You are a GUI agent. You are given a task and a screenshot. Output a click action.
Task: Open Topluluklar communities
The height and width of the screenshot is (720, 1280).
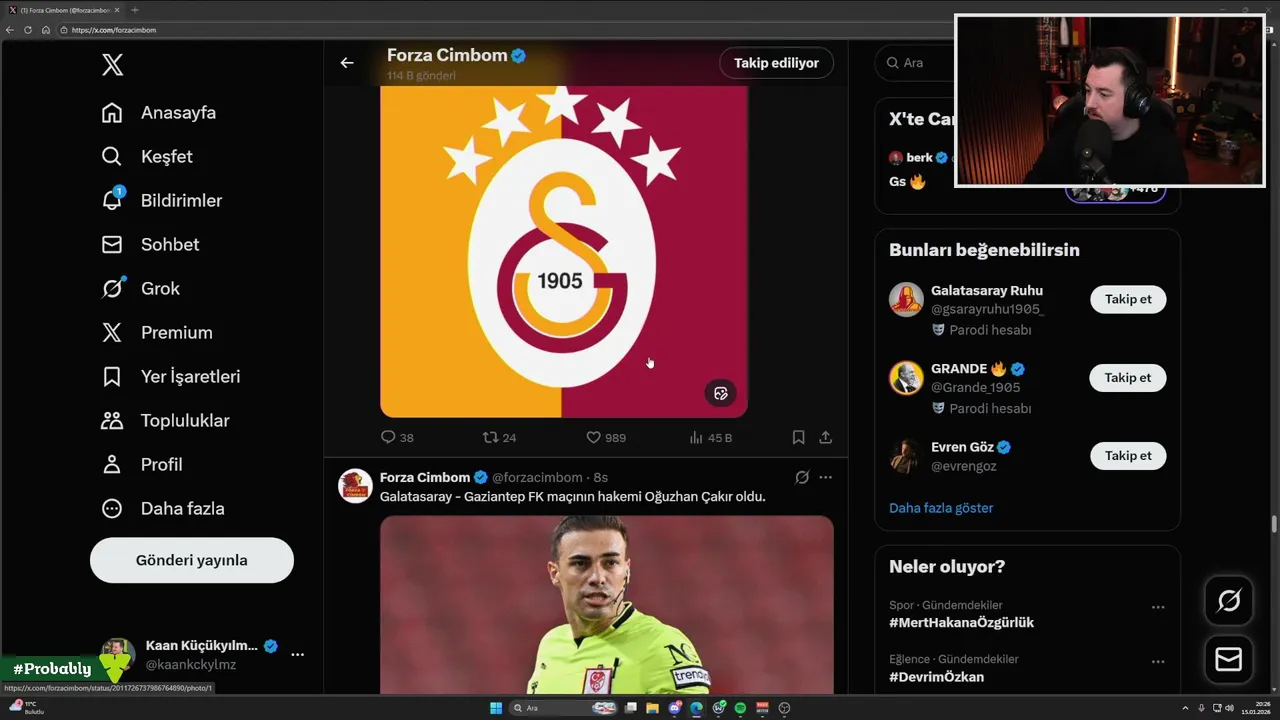(166, 421)
